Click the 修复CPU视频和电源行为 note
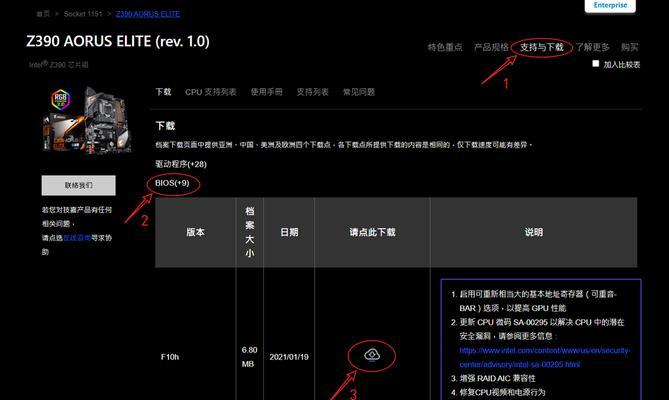 (503, 392)
